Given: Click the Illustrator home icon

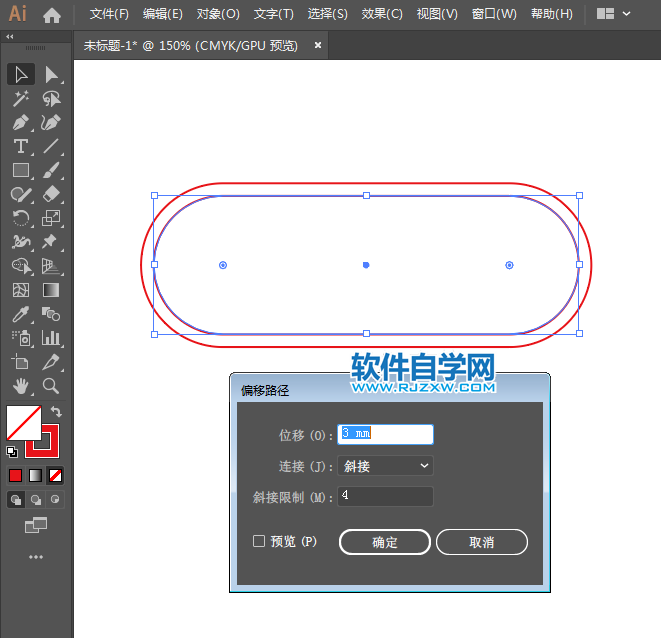Looking at the screenshot, I should pyautogui.click(x=52, y=15).
